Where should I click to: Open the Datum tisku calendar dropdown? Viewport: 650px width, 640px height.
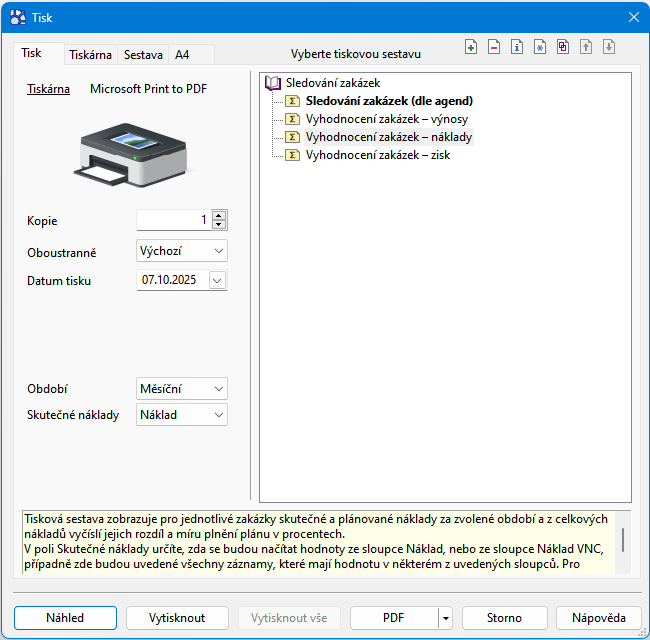[217, 281]
